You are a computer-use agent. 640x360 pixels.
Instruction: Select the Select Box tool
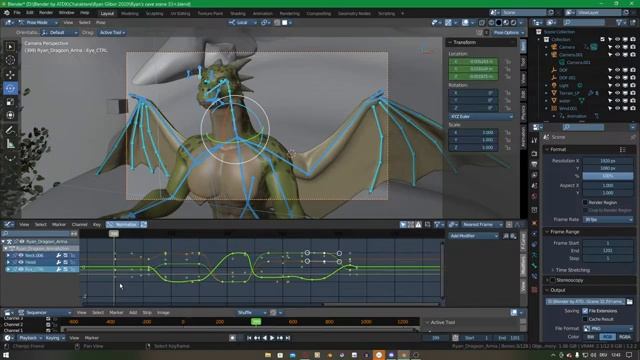coord(10,47)
